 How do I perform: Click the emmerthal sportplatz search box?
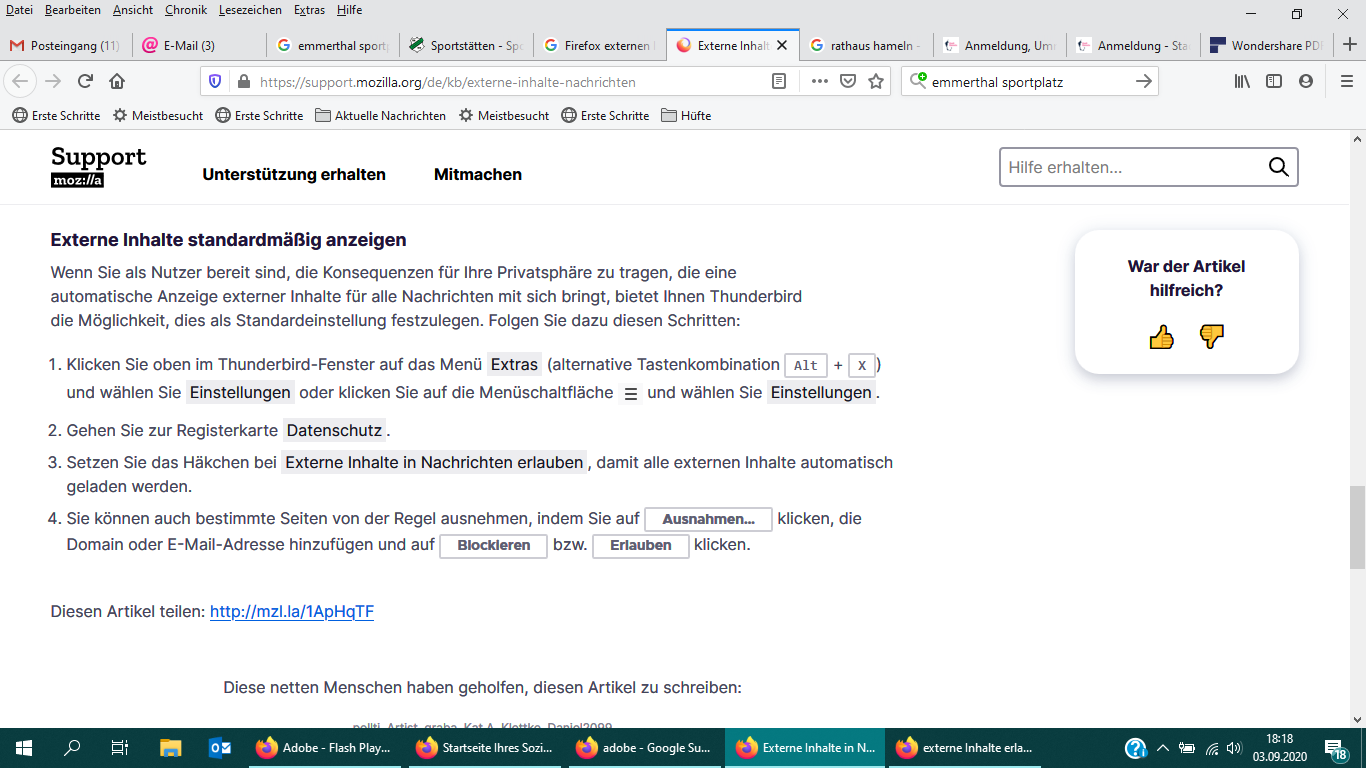pyautogui.click(x=1030, y=82)
